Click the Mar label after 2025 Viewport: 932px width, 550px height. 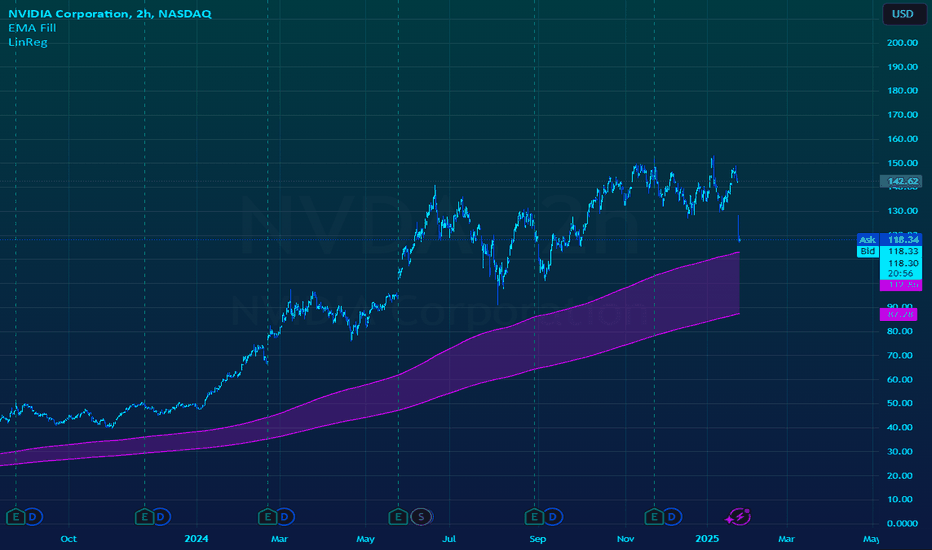tap(786, 539)
